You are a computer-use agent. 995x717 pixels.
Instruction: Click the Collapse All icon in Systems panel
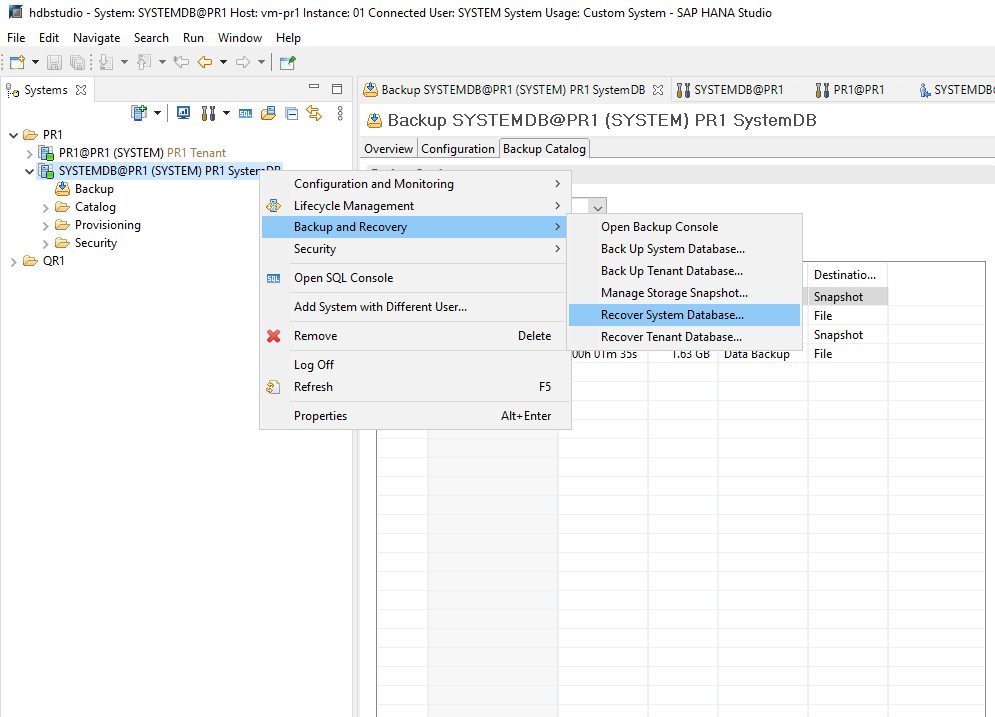coord(291,113)
